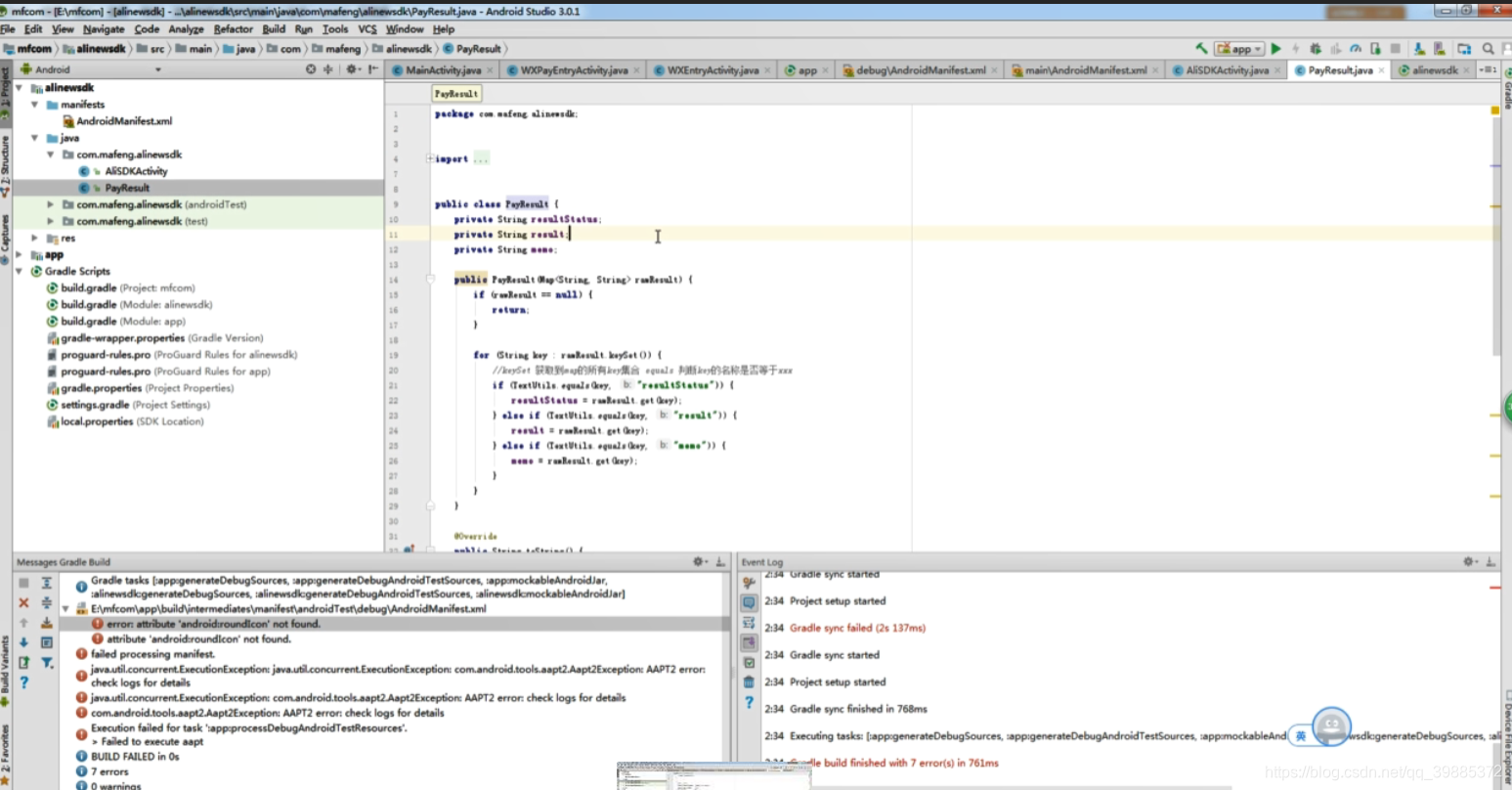Viewport: 1512px width, 790px height.
Task: Toggle soft wraps icon in Event Log
Action: (x=749, y=623)
